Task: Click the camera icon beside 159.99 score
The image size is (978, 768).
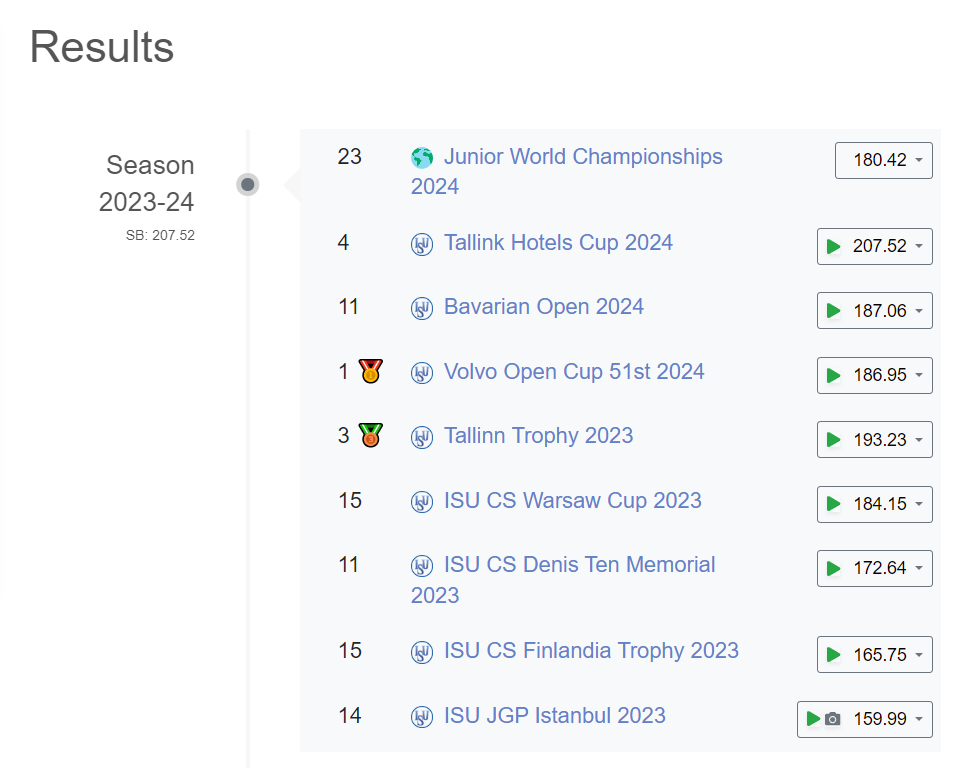Action: tap(833, 719)
